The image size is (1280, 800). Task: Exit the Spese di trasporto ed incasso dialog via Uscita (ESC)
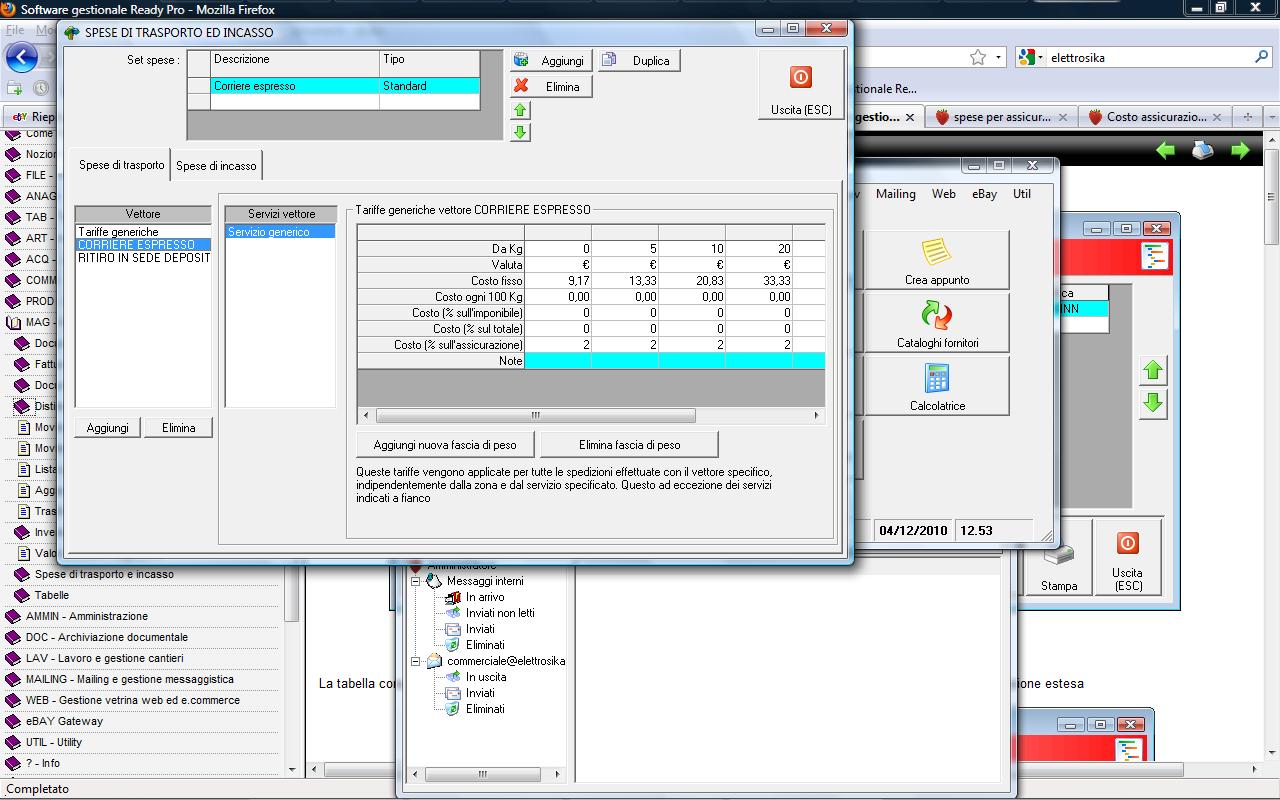[x=801, y=85]
